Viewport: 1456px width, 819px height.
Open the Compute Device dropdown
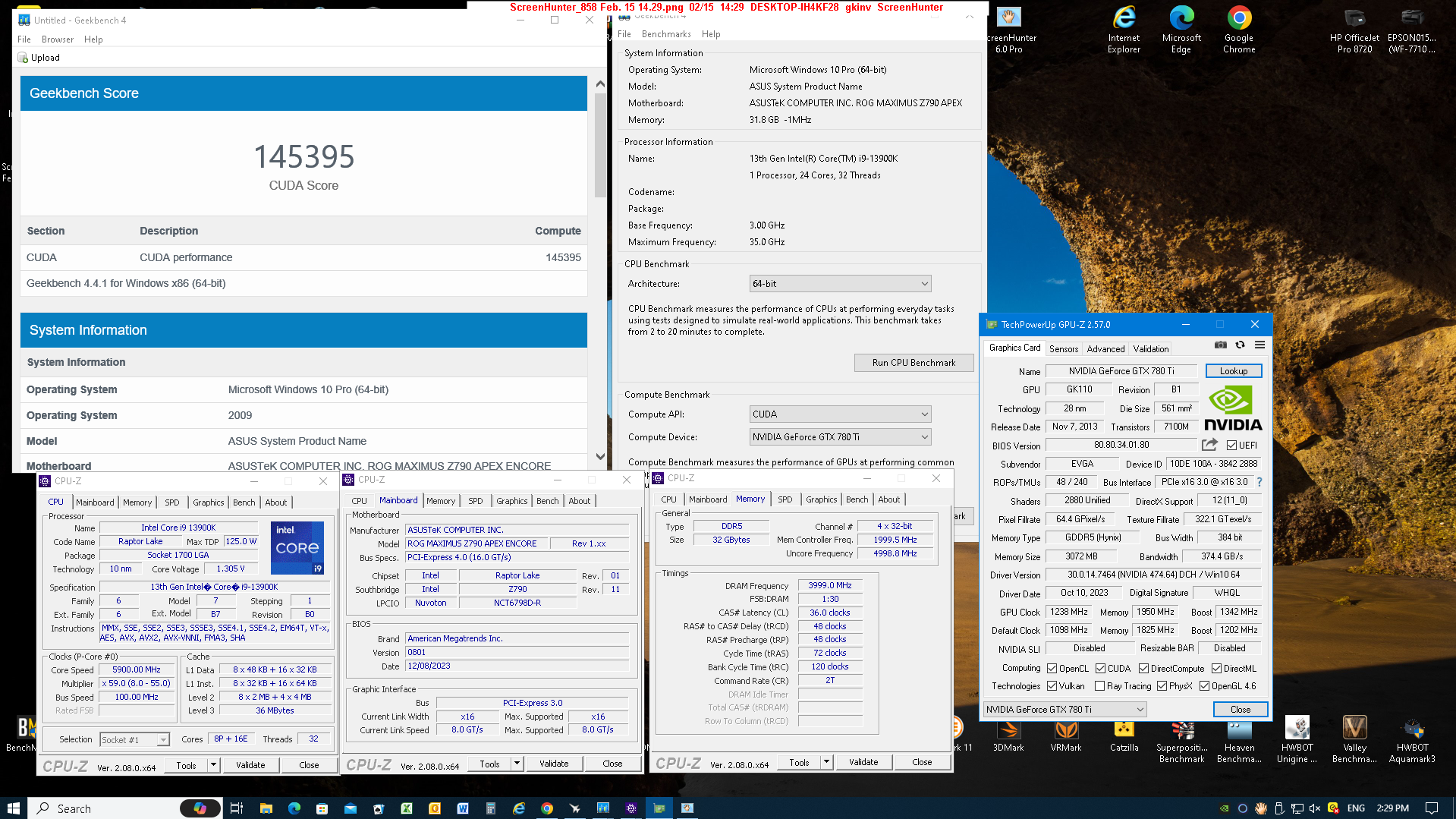coord(840,437)
